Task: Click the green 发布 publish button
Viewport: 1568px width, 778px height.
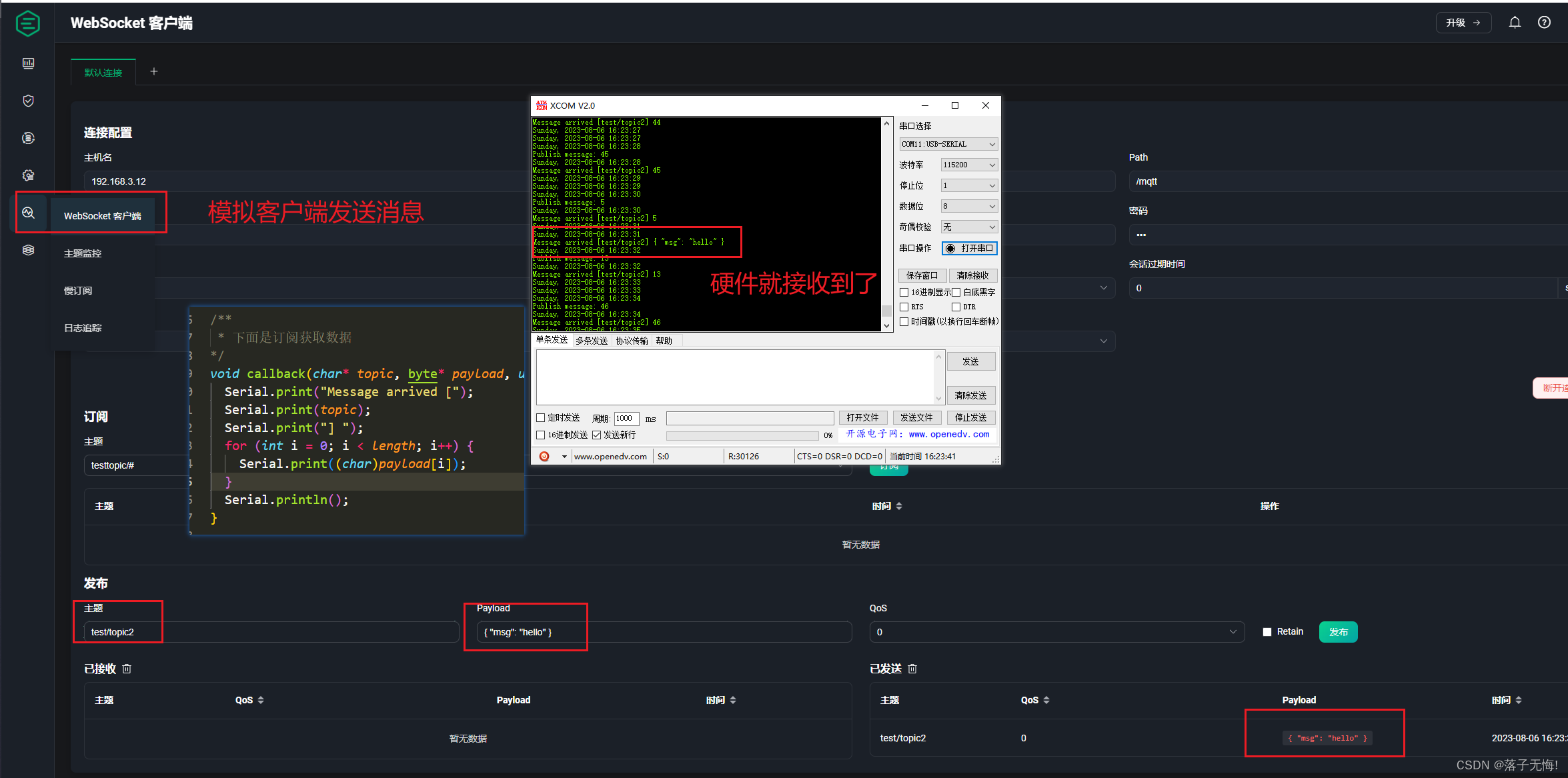Action: tap(1338, 632)
